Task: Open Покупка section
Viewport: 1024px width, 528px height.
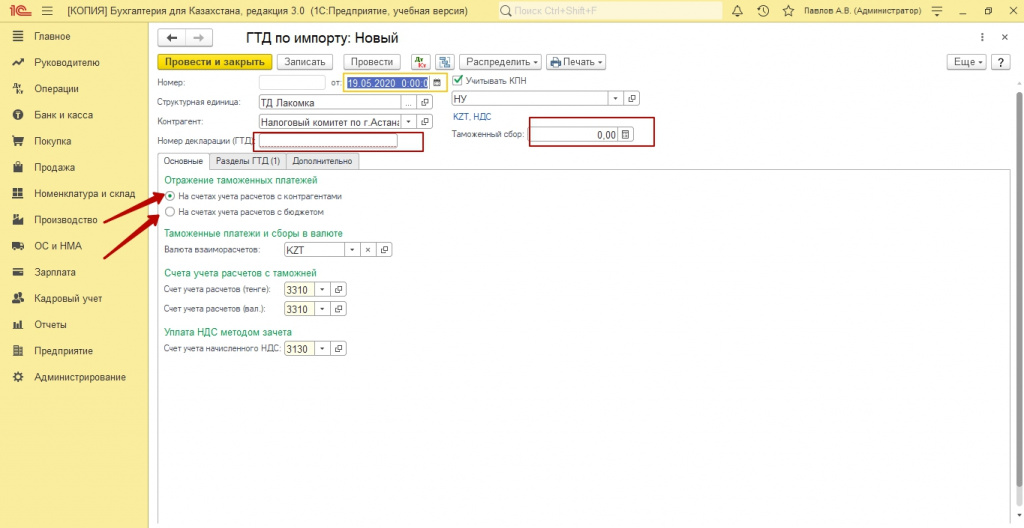Action: tap(53, 141)
